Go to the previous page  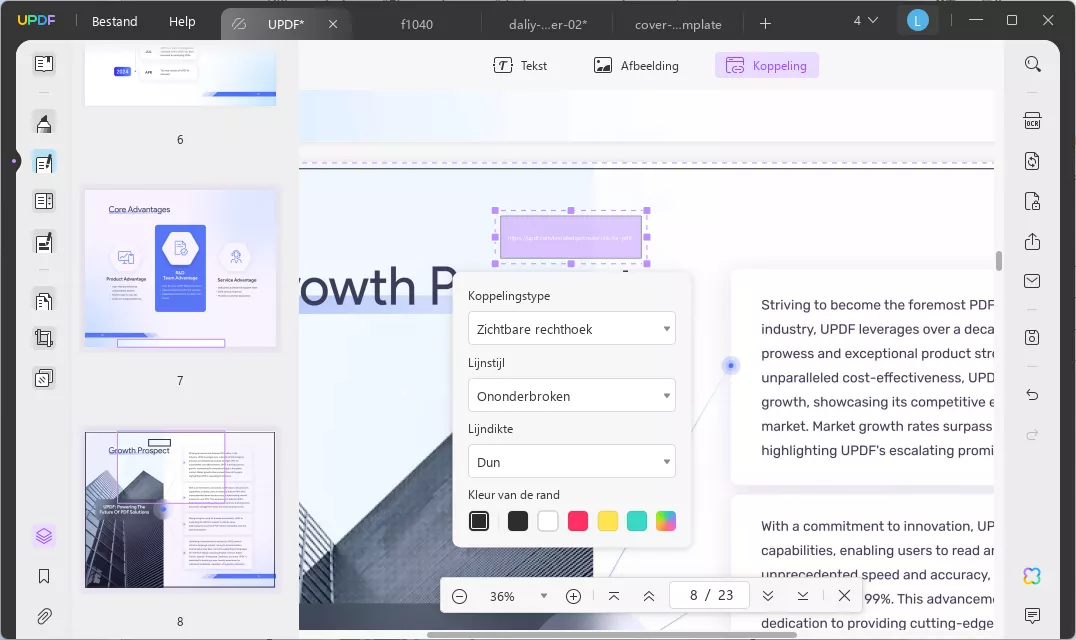point(648,596)
